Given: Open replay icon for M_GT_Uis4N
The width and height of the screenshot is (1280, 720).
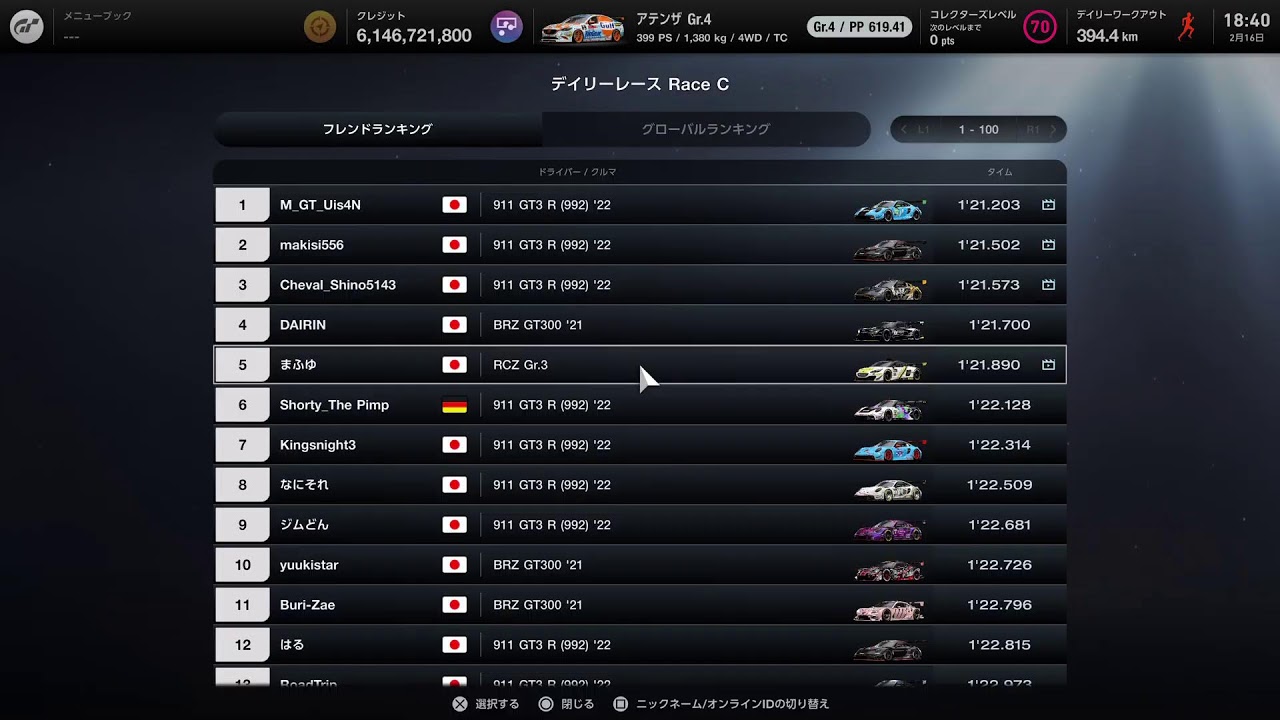Looking at the screenshot, I should coord(1048,205).
